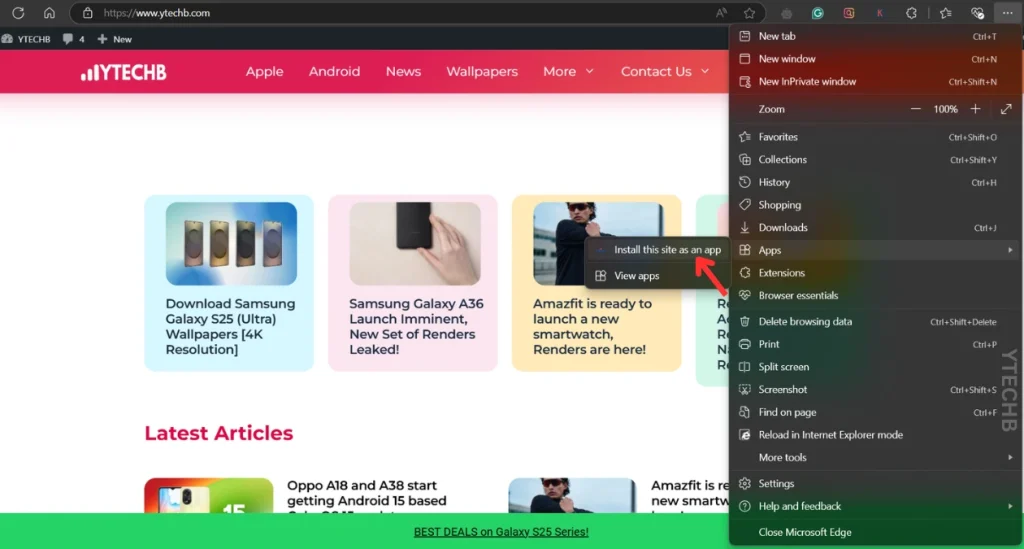Image resolution: width=1024 pixels, height=549 pixels.
Task: Click the Print printer icon
Action: pos(744,344)
